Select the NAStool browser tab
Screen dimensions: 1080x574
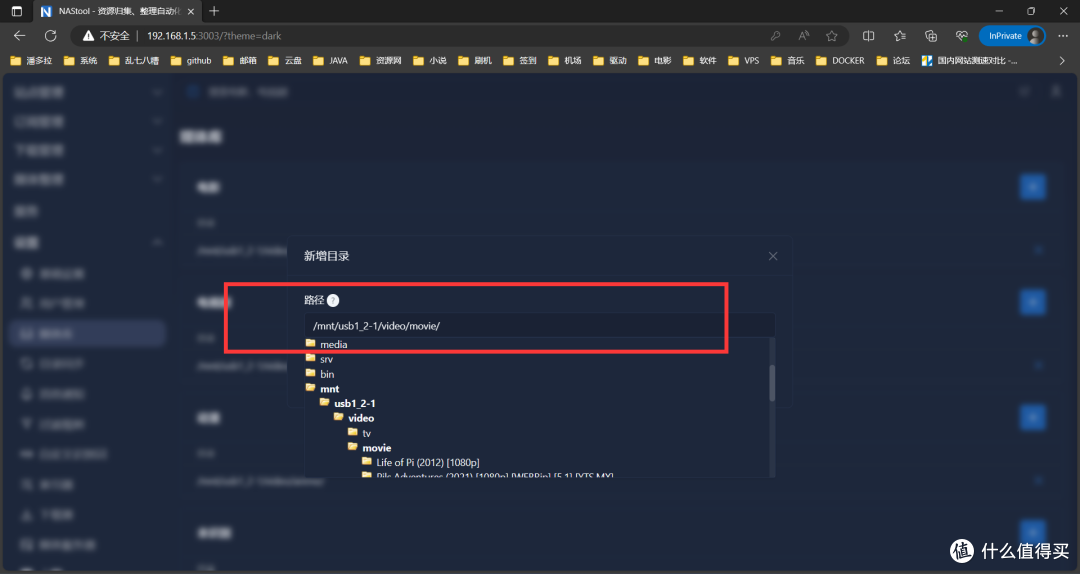[117, 11]
